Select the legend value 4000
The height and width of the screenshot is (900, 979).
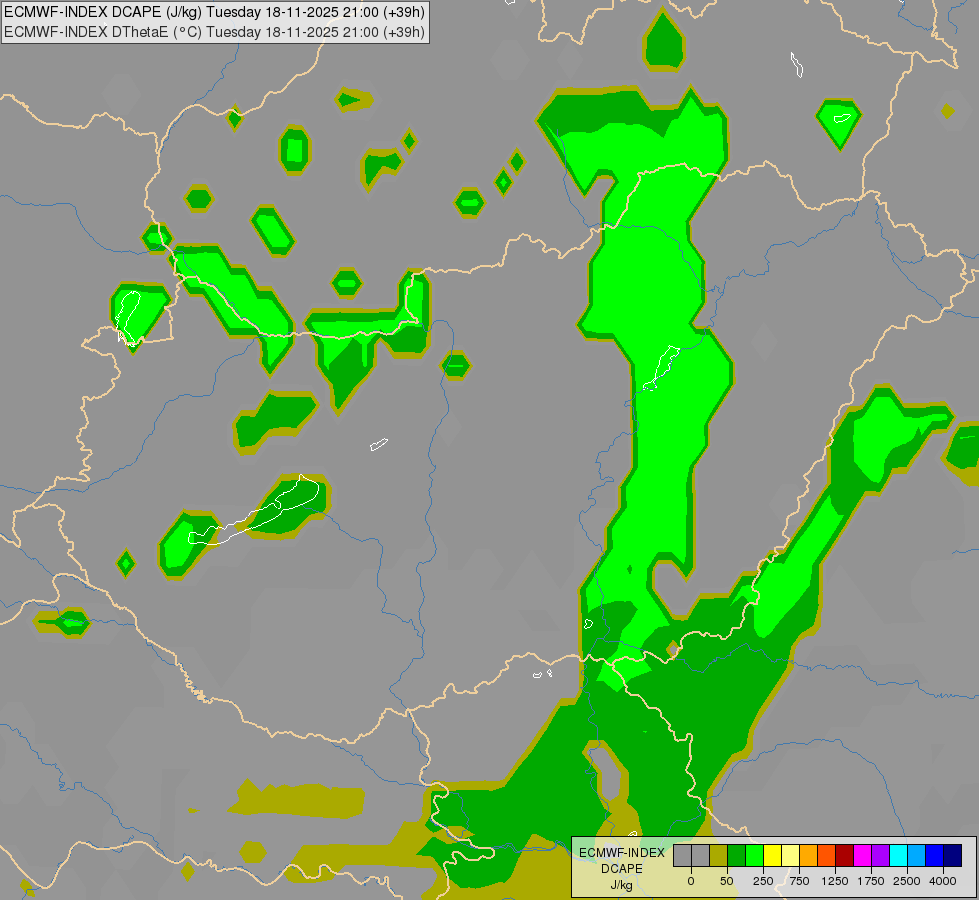pos(943,881)
